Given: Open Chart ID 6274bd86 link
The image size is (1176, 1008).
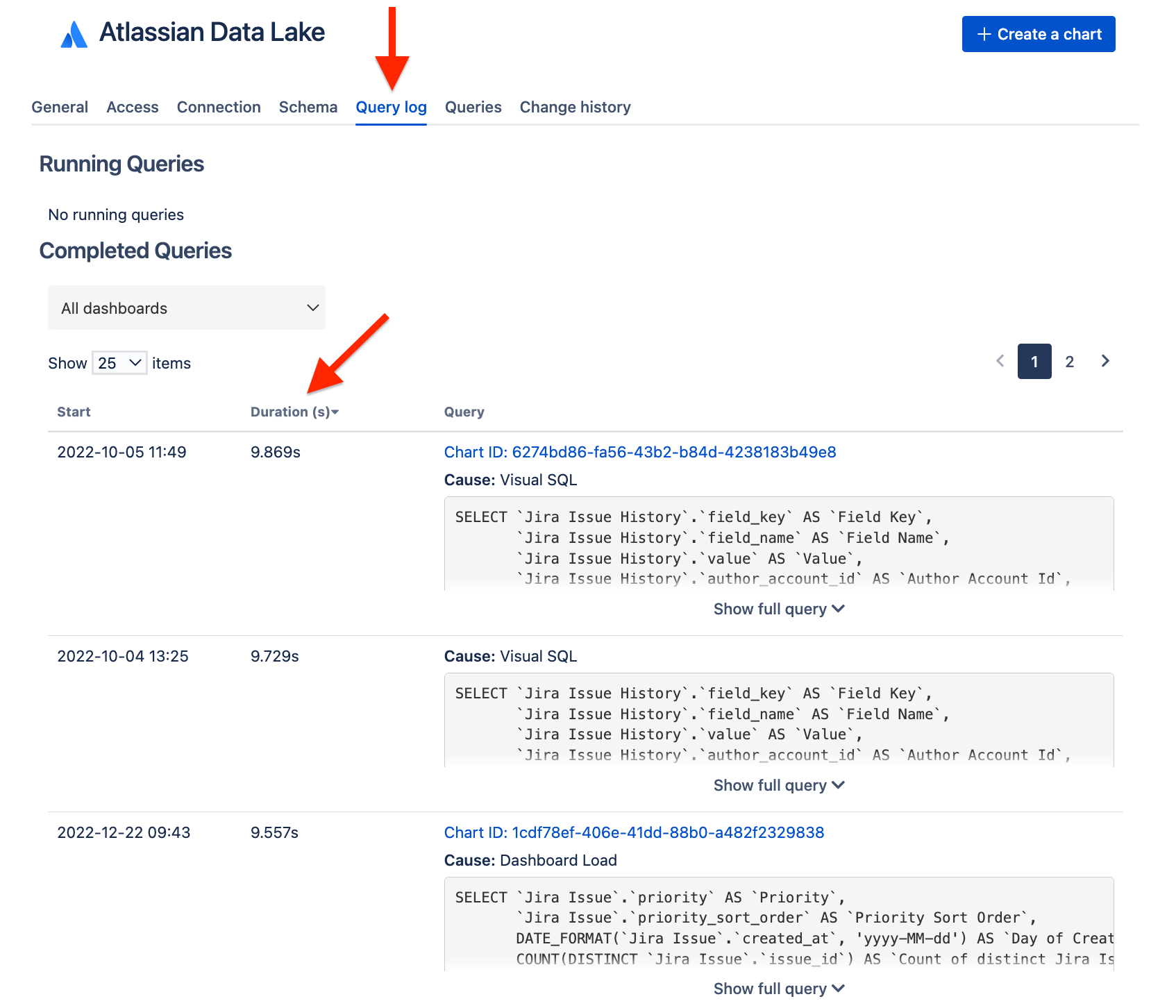Looking at the screenshot, I should pos(640,452).
